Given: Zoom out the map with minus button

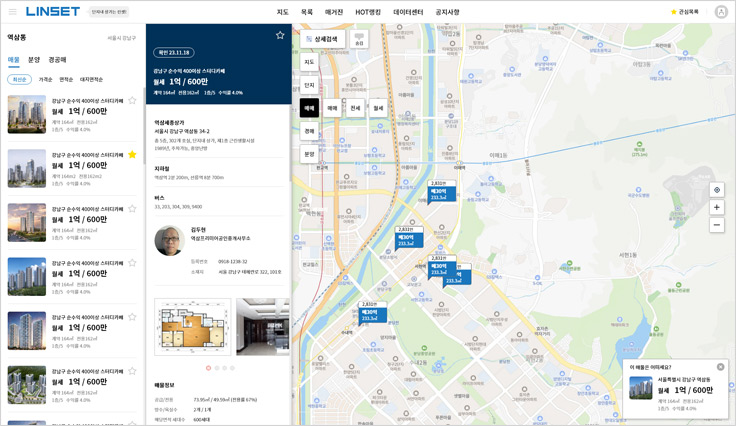Looking at the screenshot, I should pos(716,225).
